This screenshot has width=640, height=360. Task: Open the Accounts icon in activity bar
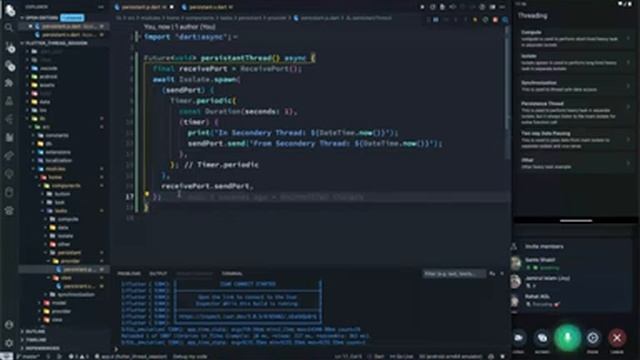click(x=9, y=325)
